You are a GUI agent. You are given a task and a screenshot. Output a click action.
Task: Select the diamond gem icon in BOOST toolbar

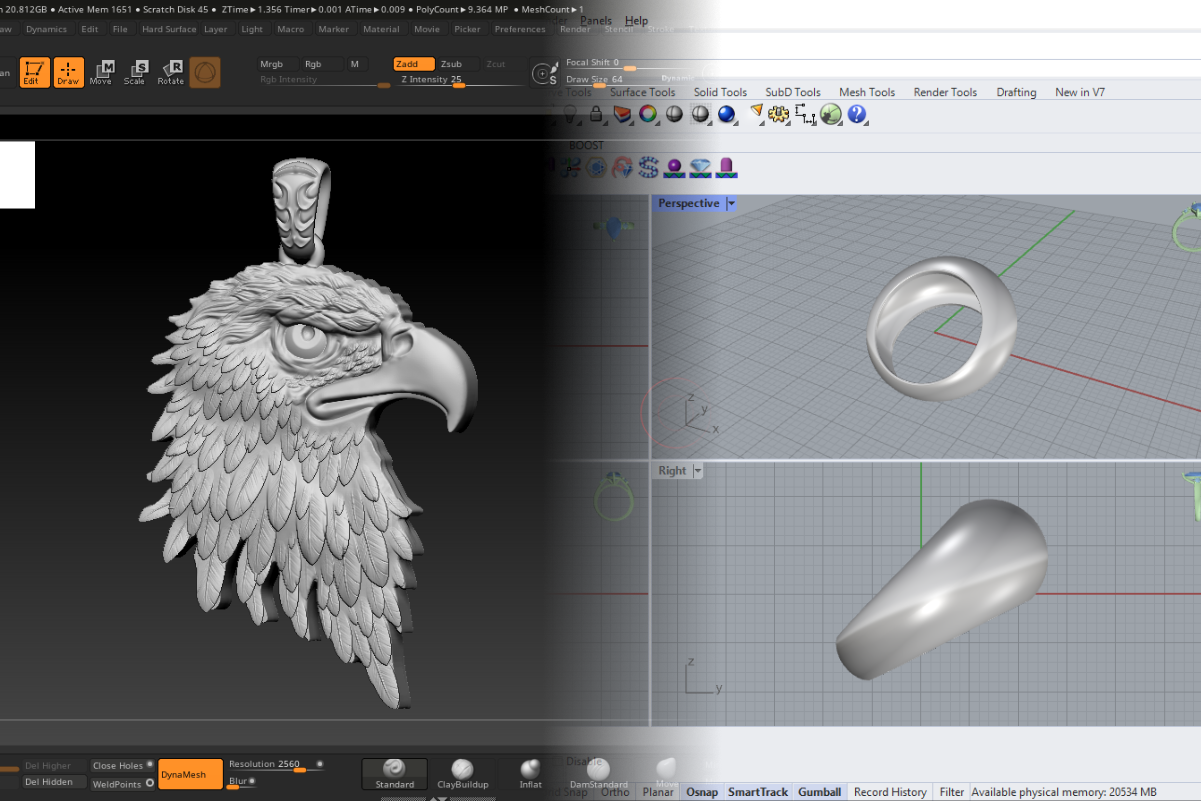tap(700, 167)
